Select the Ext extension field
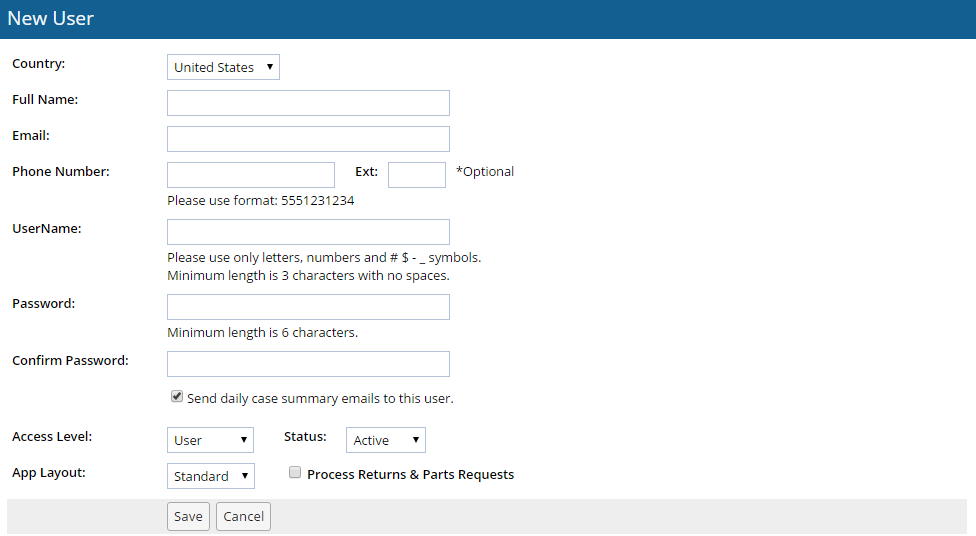 click(x=416, y=175)
